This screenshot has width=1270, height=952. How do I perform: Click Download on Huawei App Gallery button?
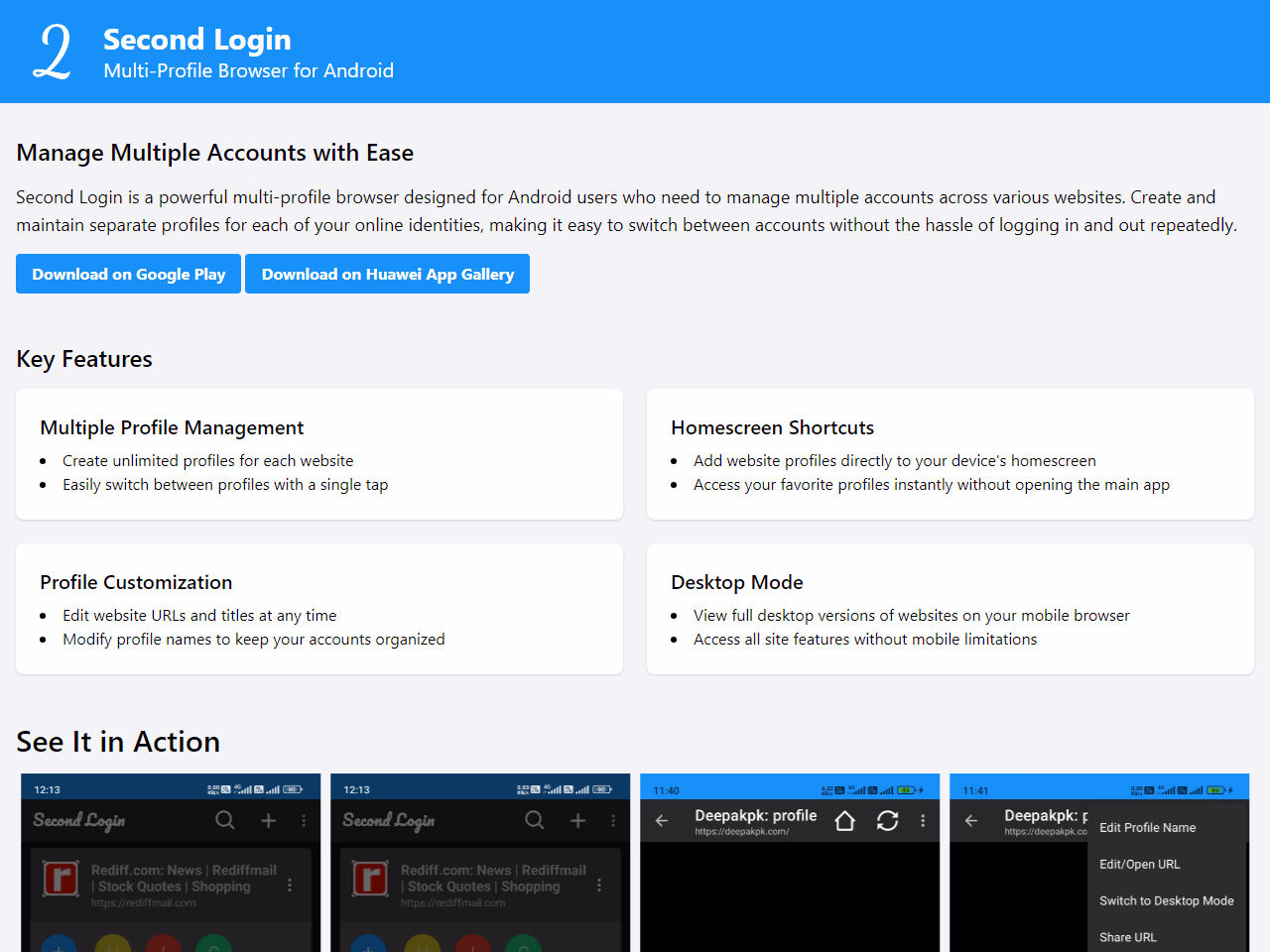pos(387,274)
